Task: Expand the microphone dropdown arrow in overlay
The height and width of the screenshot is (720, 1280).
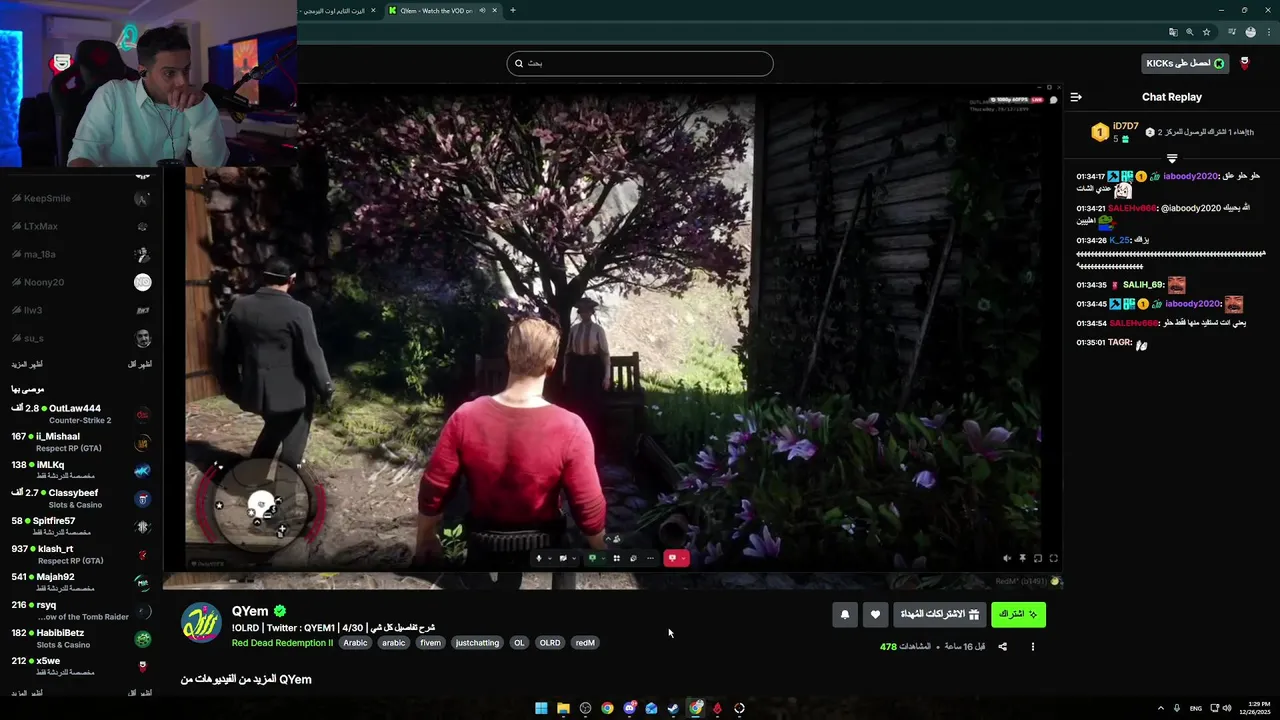Action: pyautogui.click(x=549, y=558)
